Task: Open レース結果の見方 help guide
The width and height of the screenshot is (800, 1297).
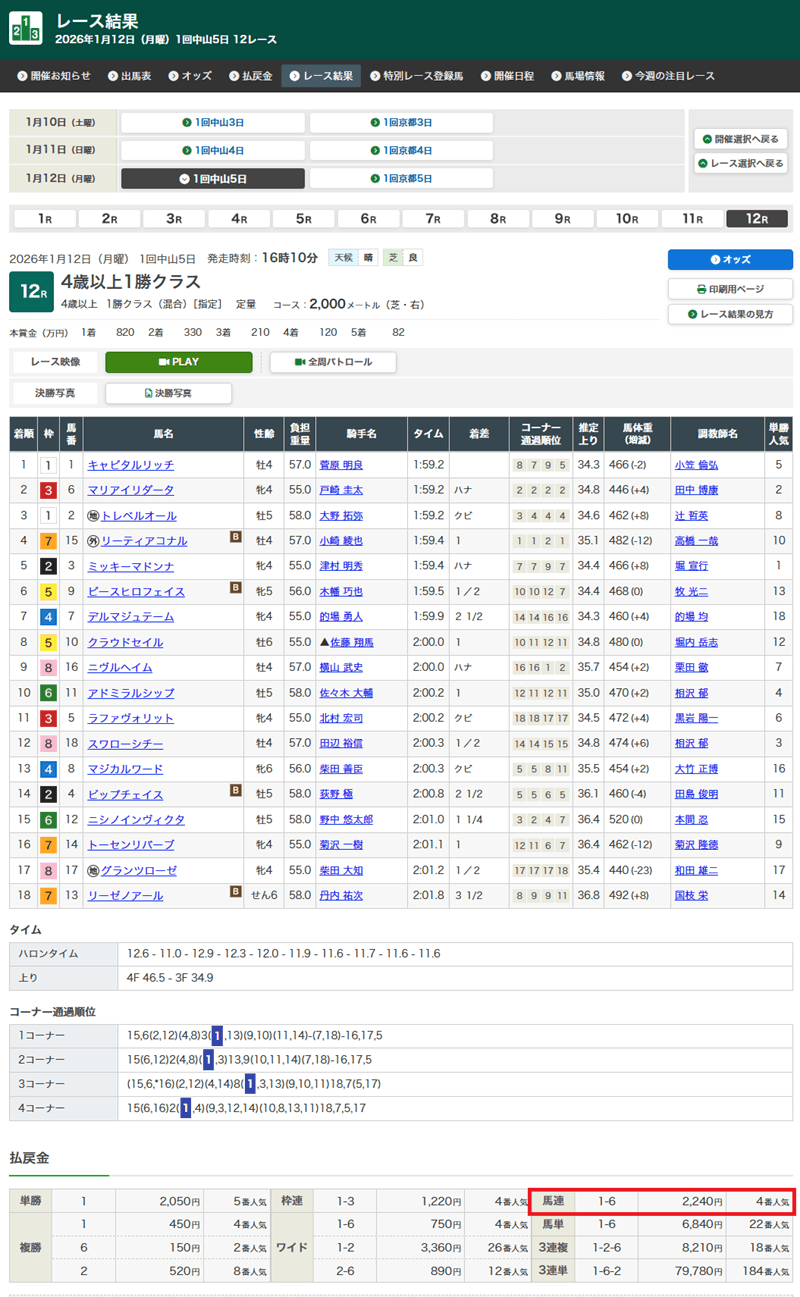Action: point(730,315)
